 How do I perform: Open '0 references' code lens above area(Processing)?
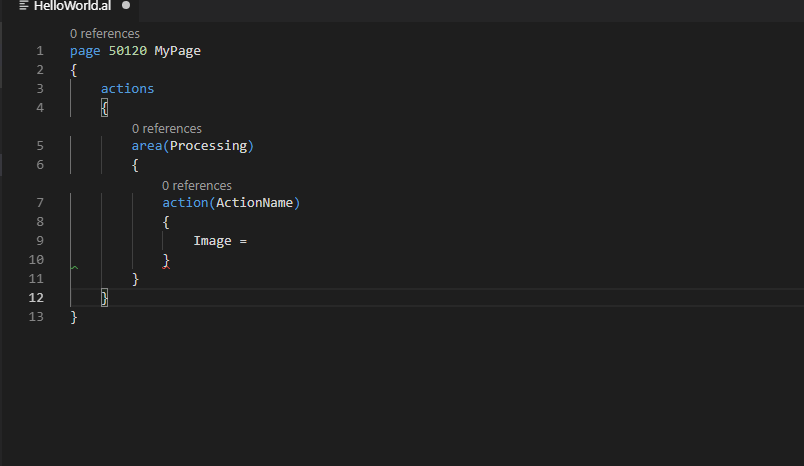pyautogui.click(x=167, y=129)
